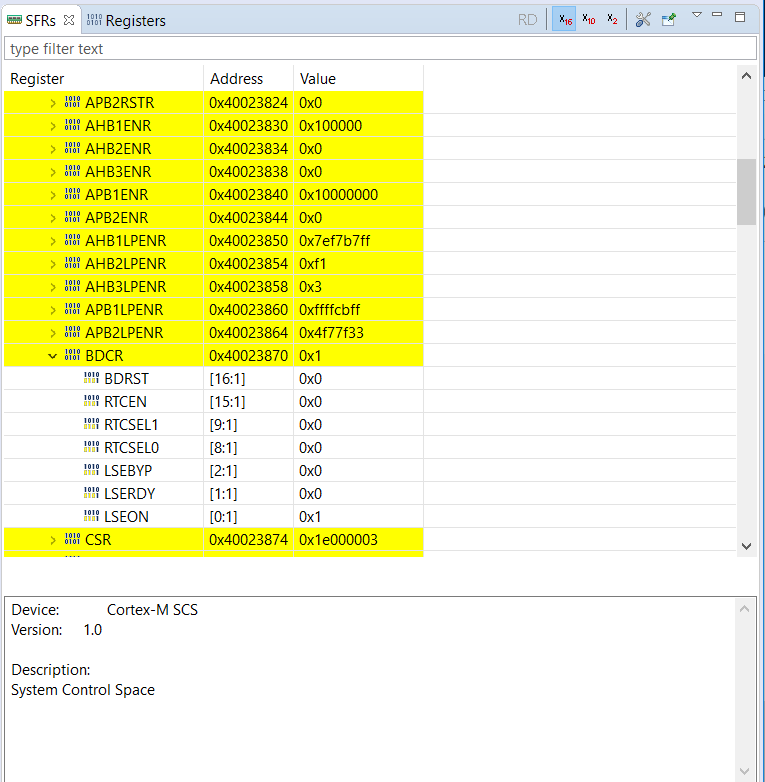Click the APB2ENR register icon

tap(72, 217)
